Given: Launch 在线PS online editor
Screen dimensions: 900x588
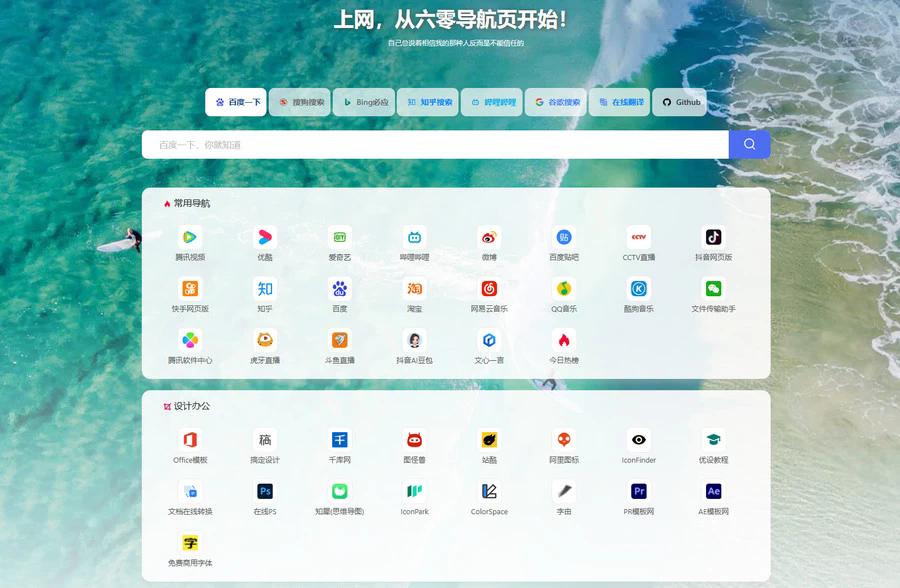Looking at the screenshot, I should click(264, 498).
